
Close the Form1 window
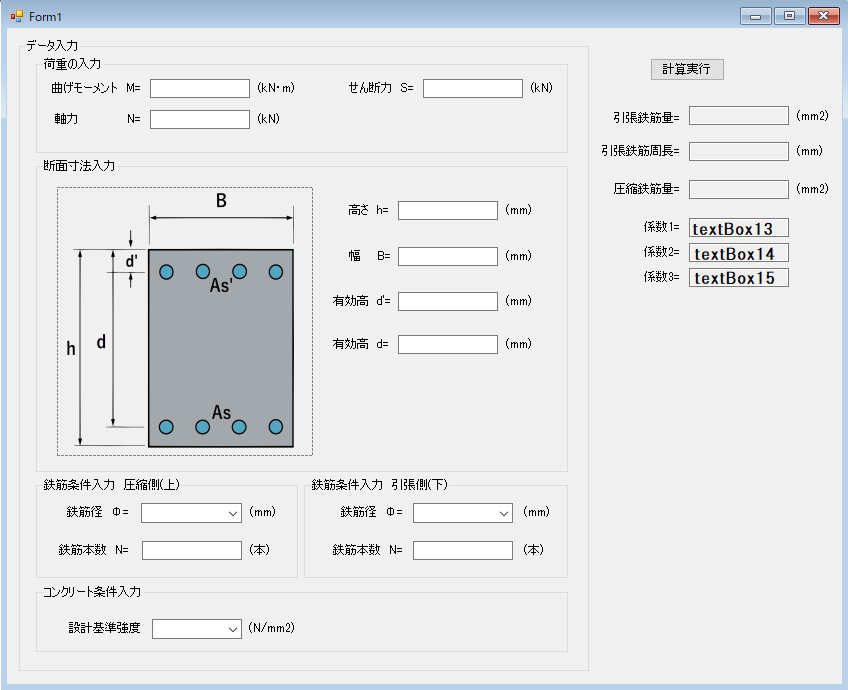tap(824, 16)
